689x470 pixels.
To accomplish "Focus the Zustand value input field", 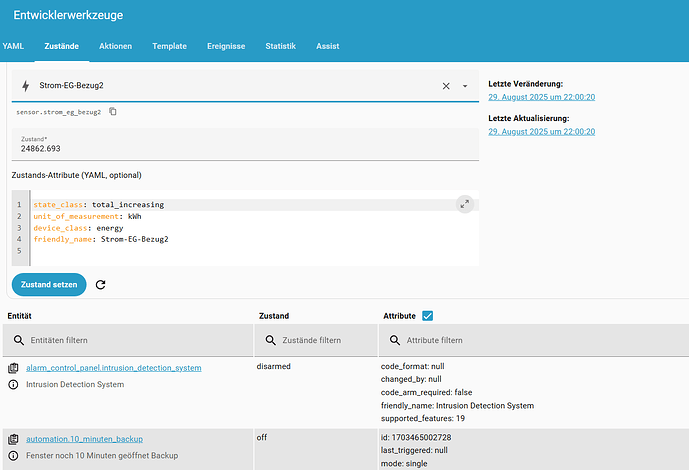I will point(245,148).
